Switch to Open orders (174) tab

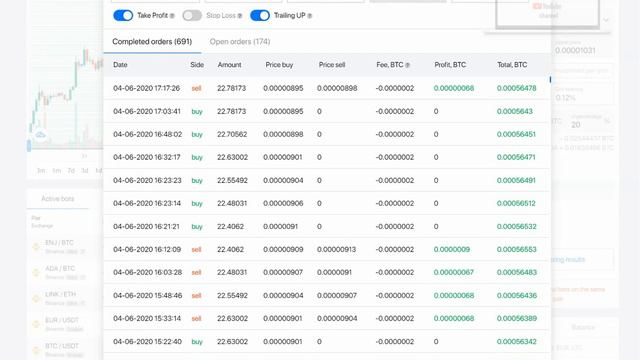point(240,42)
